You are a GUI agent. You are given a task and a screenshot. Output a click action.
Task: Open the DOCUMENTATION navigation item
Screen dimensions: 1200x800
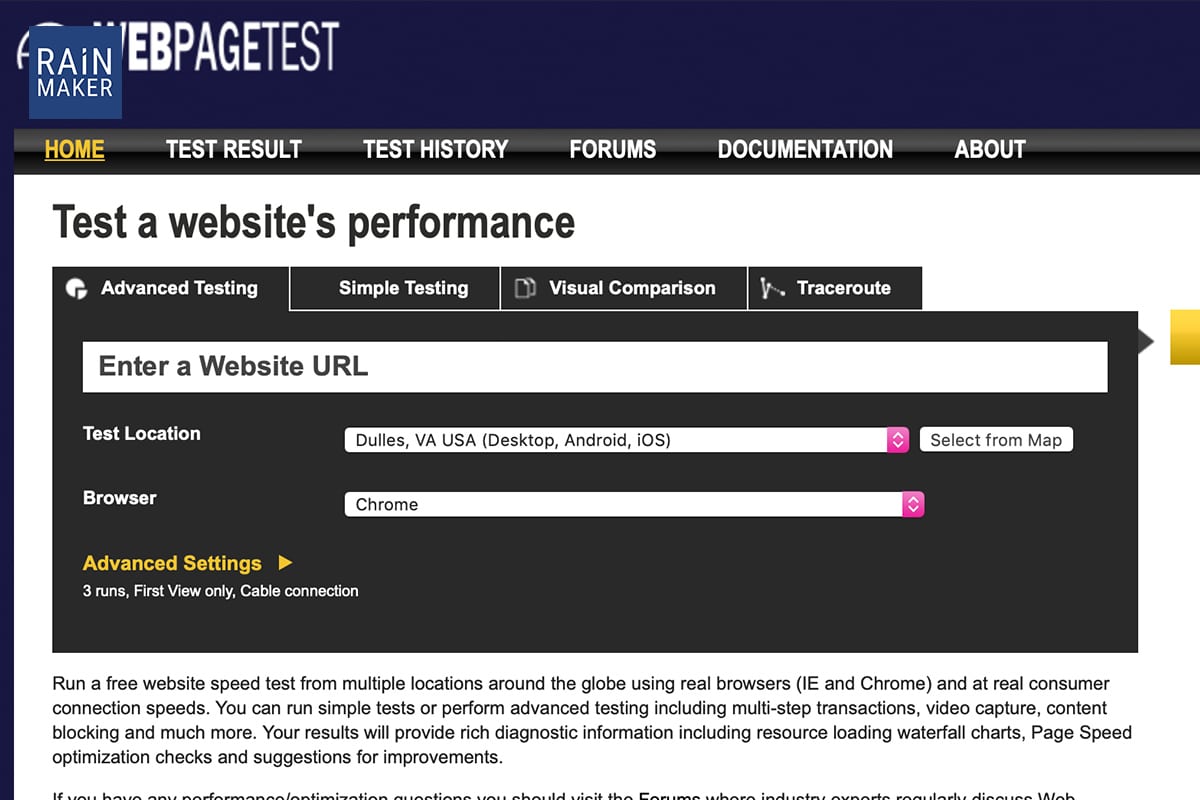tap(805, 150)
